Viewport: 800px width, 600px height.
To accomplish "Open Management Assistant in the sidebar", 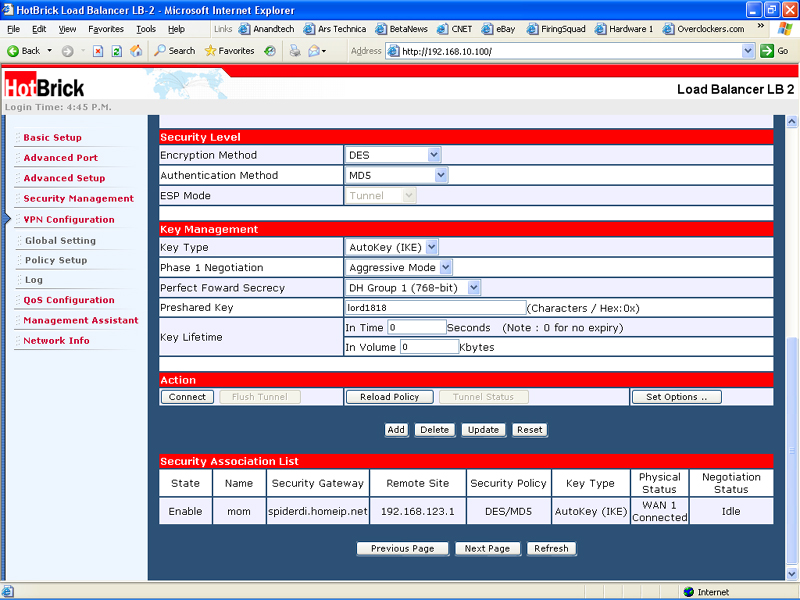I will 81,320.
